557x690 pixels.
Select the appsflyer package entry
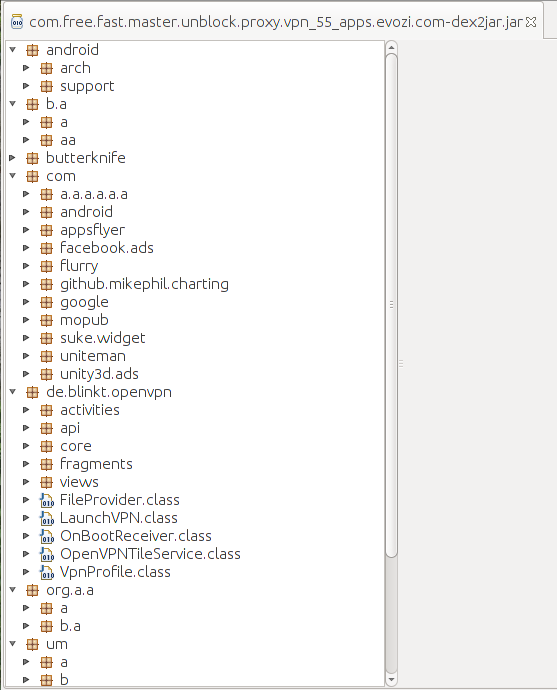(x=92, y=230)
